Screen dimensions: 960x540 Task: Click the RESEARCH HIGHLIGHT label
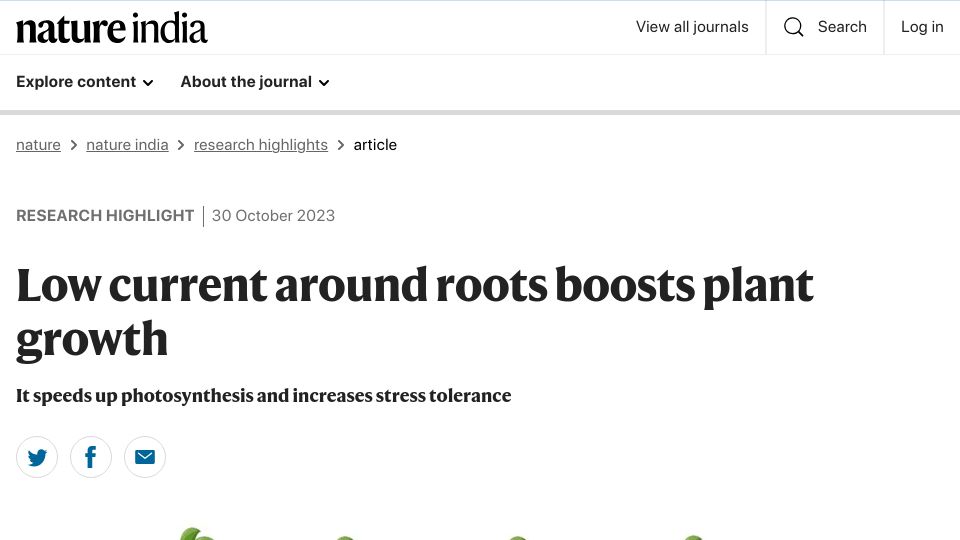(x=105, y=216)
